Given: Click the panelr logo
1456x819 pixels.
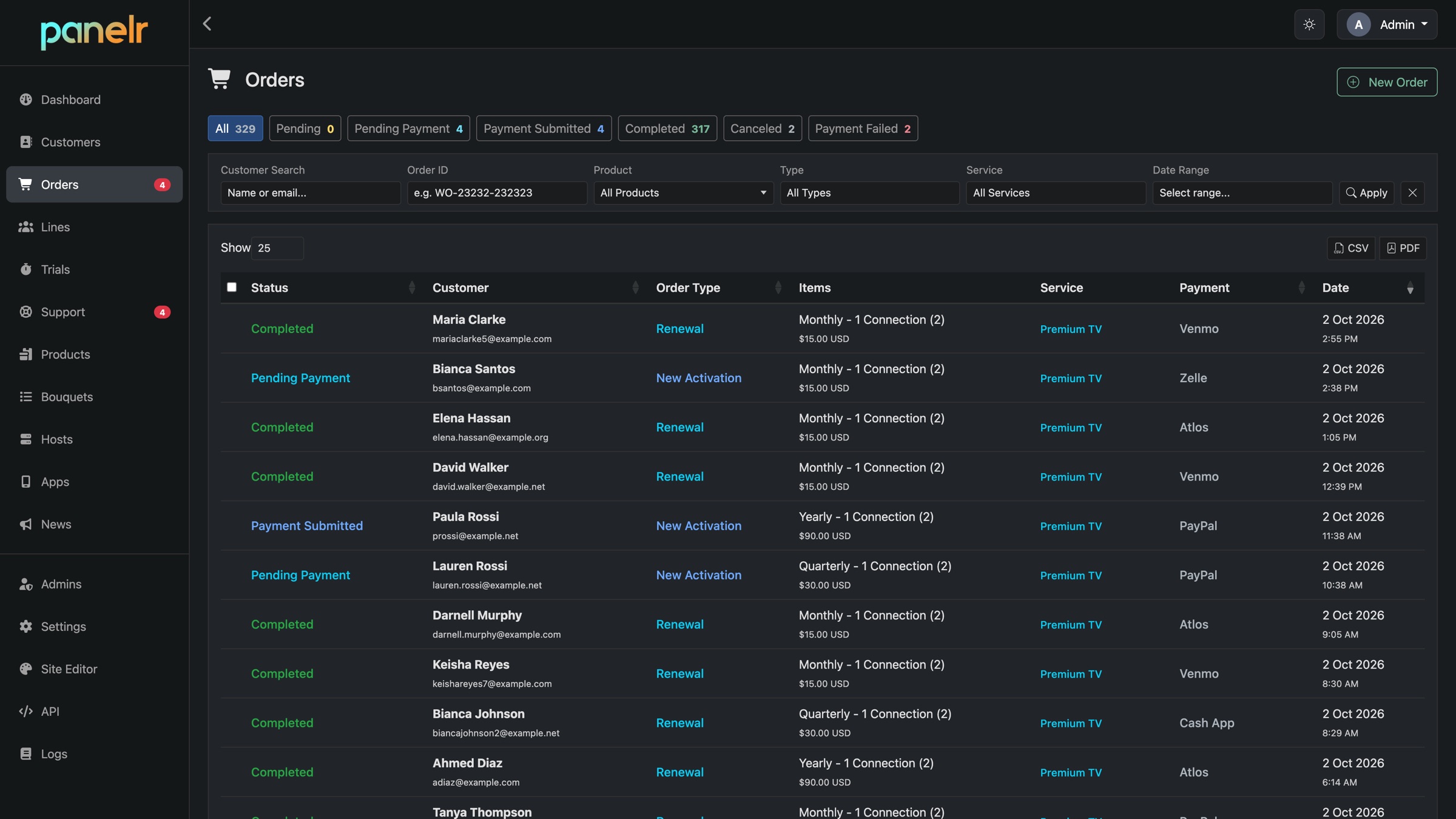Looking at the screenshot, I should pos(94,32).
